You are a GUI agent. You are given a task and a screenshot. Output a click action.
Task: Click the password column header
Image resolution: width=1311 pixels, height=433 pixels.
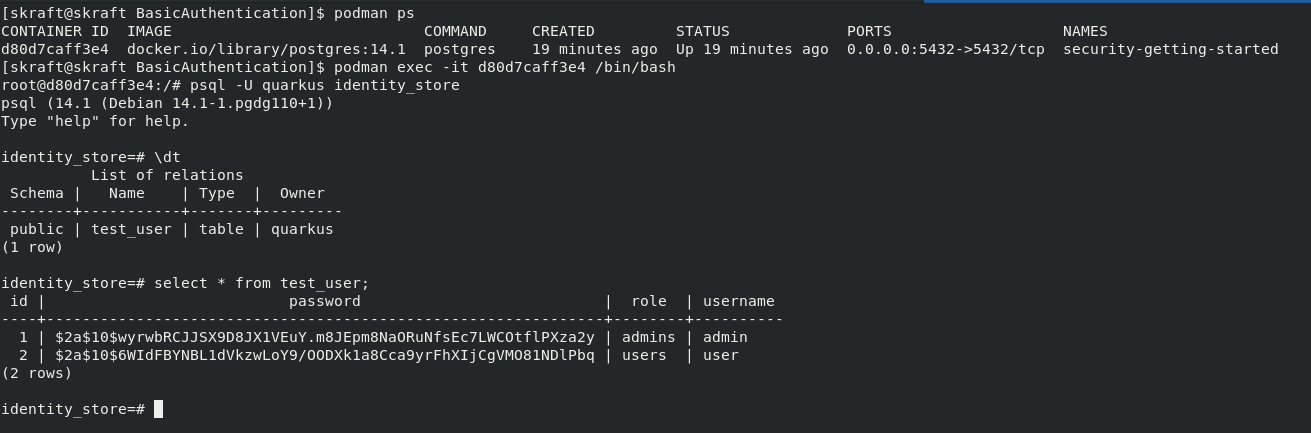[324, 301]
